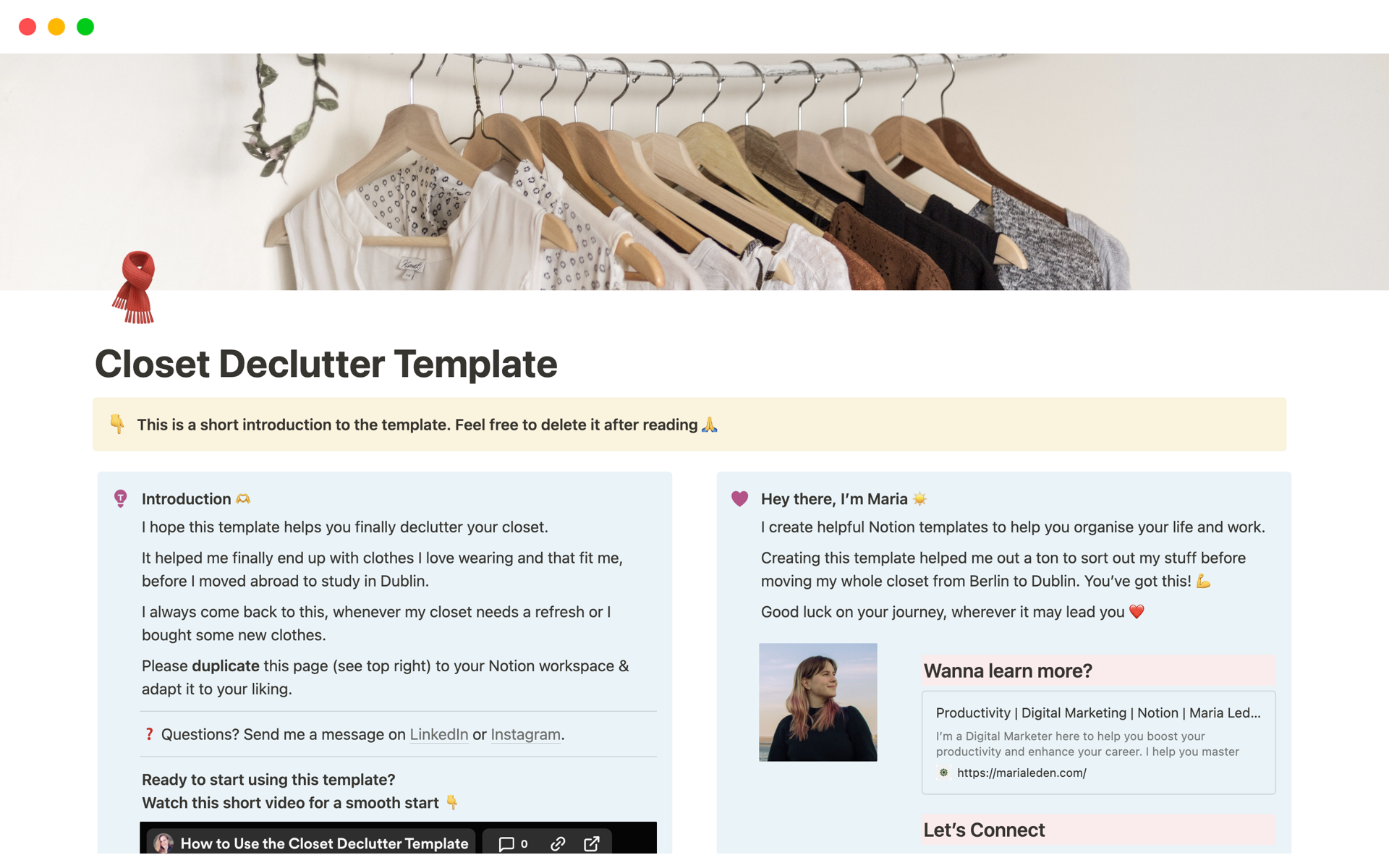Screen dimensions: 1389x868
Task: Click the Let's Connect heading
Action: (984, 830)
